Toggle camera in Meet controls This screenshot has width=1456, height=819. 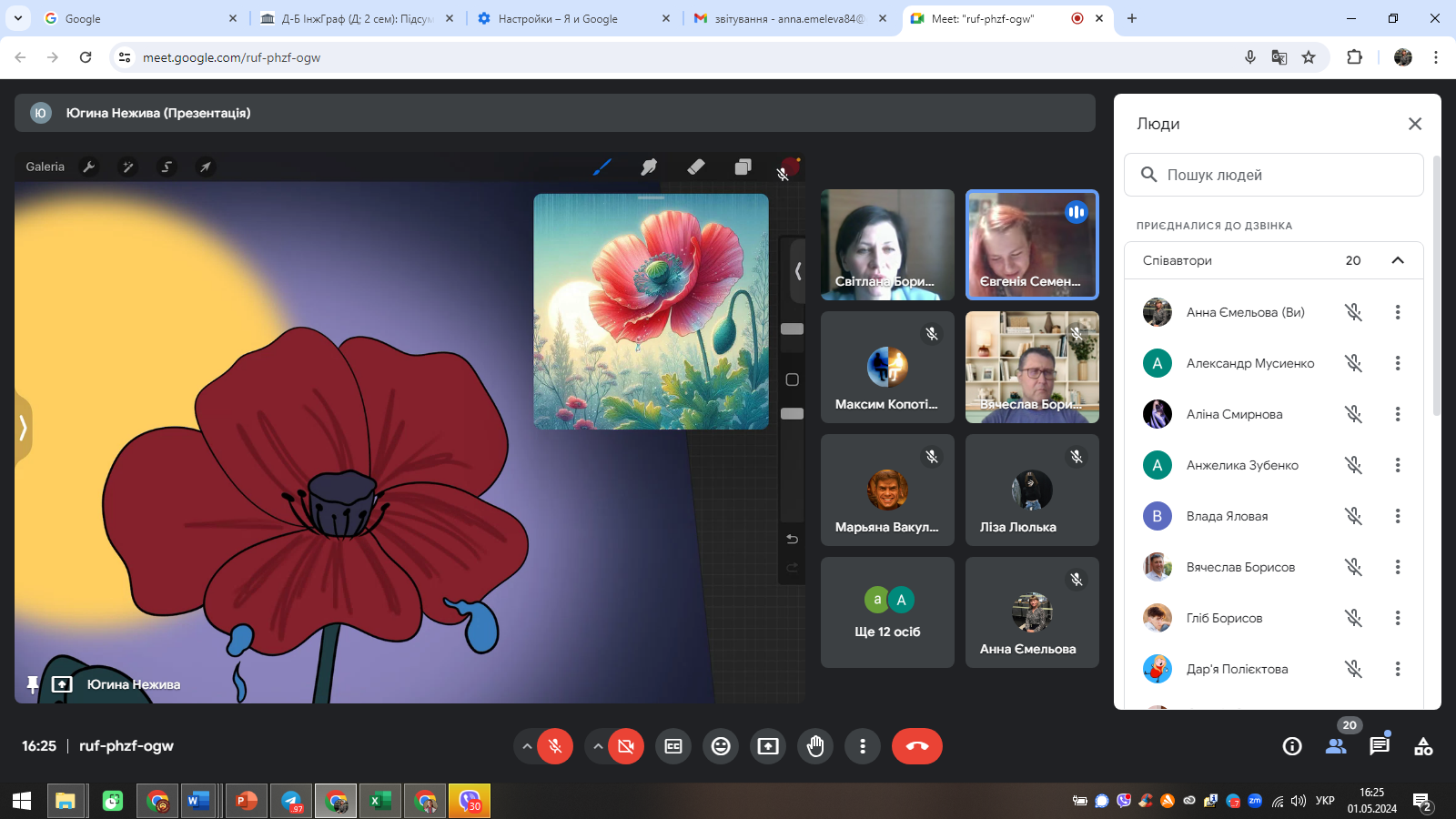626,746
